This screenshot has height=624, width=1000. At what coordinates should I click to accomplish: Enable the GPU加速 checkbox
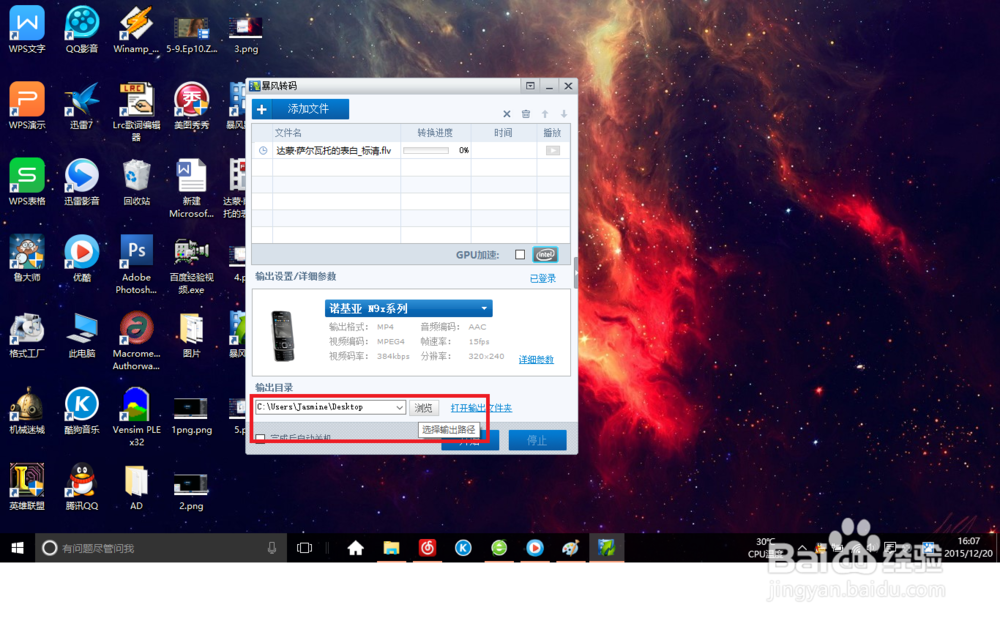click(520, 255)
